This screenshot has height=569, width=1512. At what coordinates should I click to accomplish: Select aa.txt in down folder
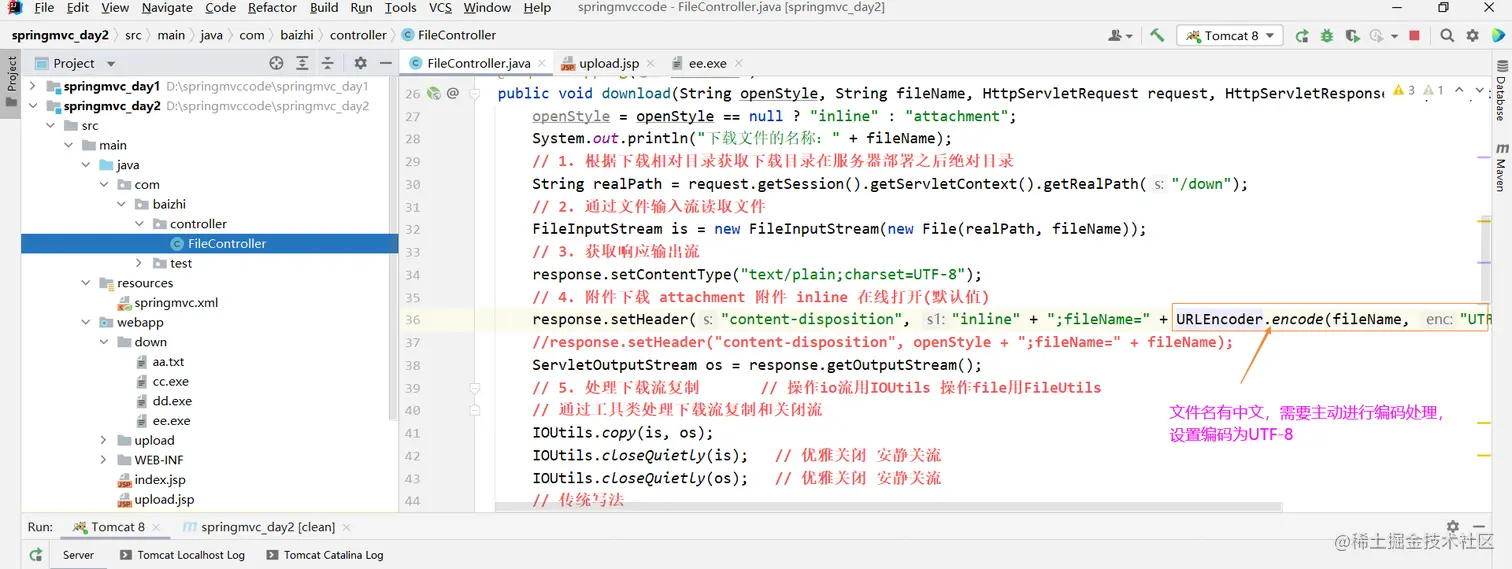click(160, 362)
